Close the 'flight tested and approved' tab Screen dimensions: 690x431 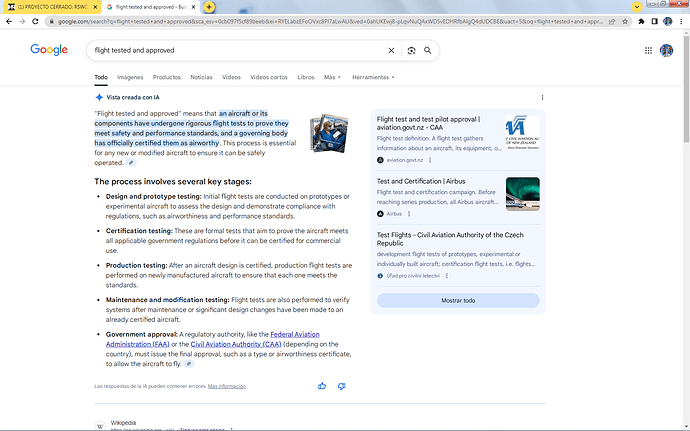[x=193, y=7]
